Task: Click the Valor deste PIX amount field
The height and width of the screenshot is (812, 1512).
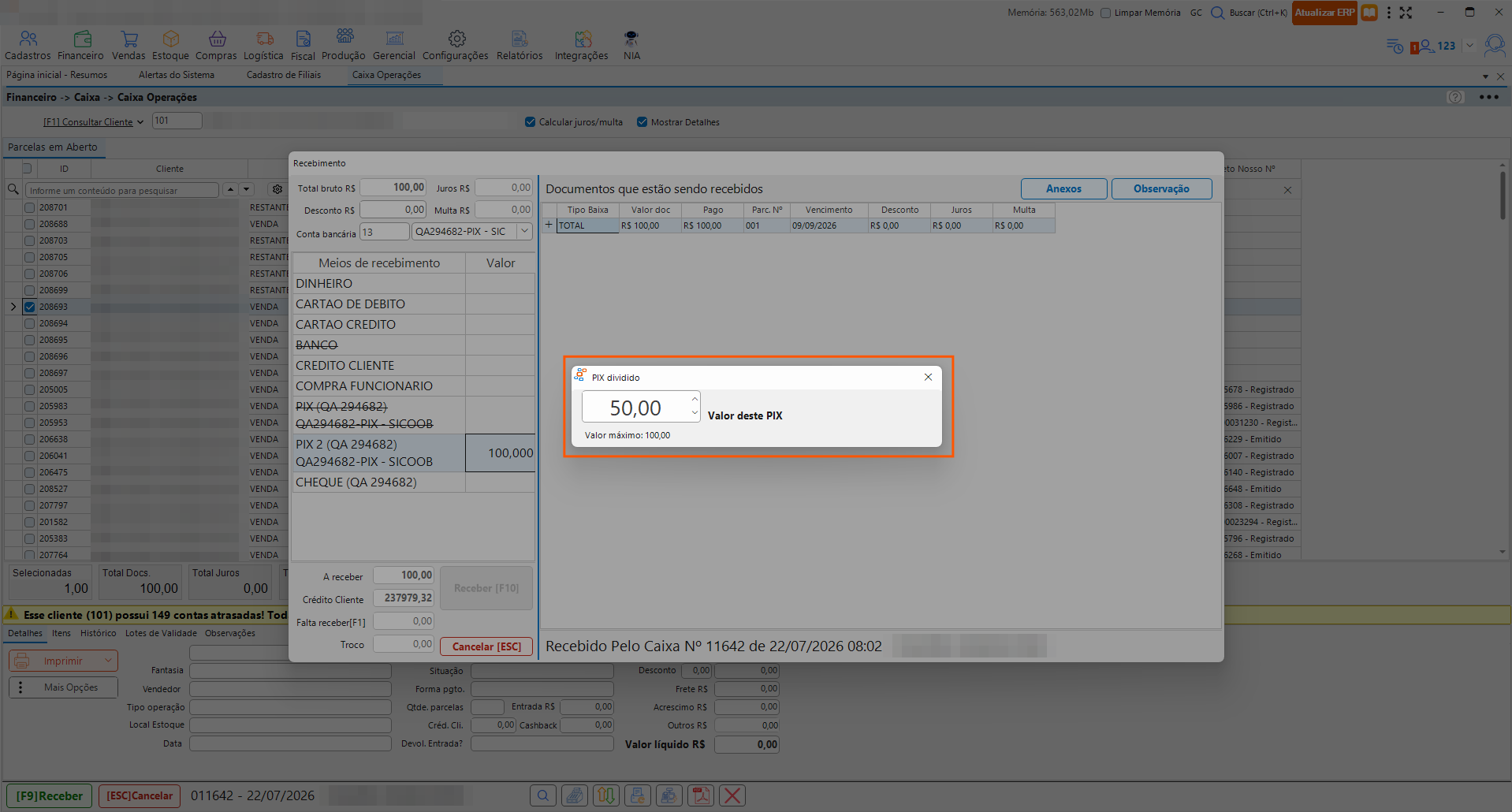Action: 635,408
